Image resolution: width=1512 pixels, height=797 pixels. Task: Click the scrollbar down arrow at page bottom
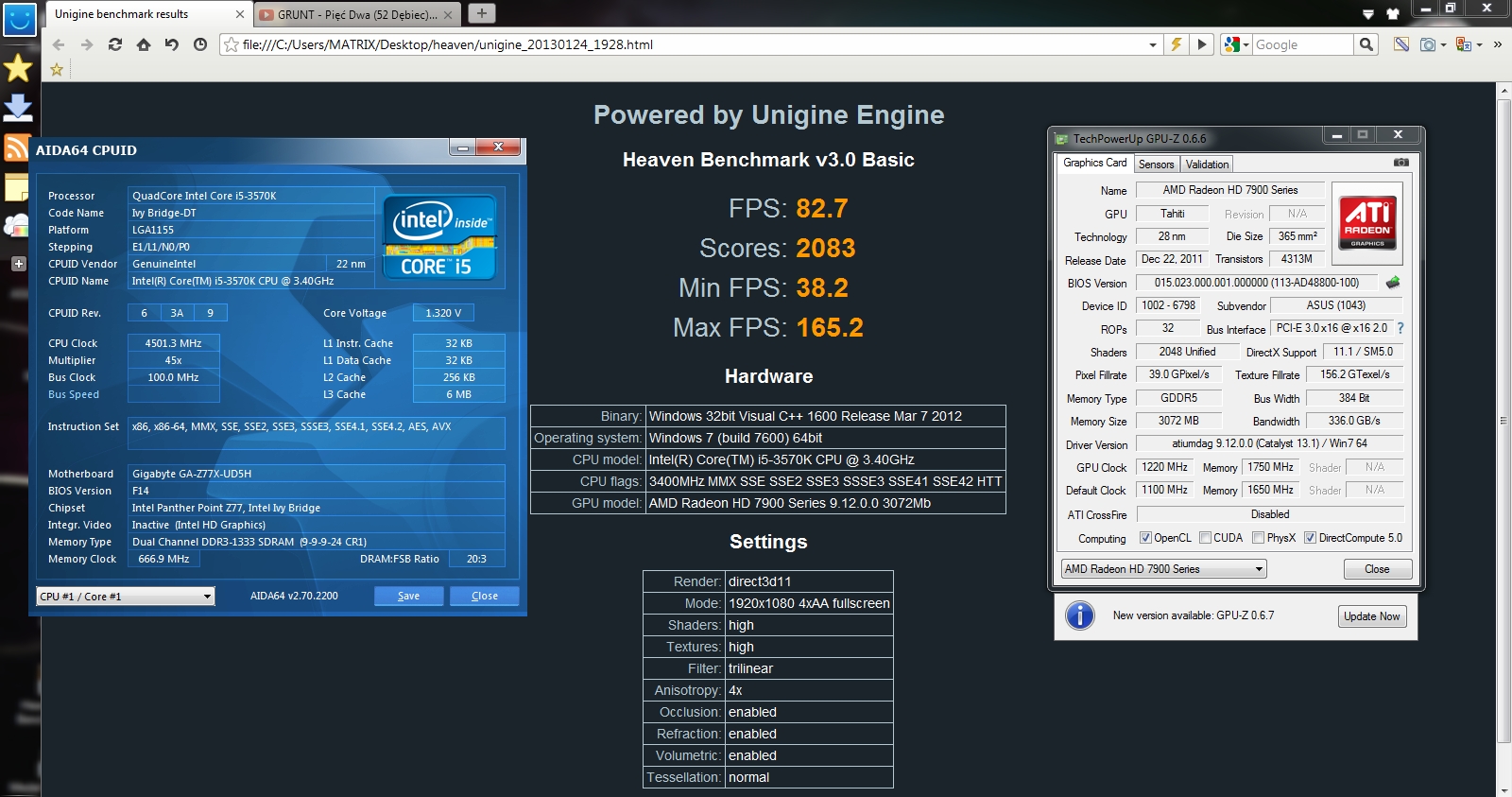coord(1503,788)
